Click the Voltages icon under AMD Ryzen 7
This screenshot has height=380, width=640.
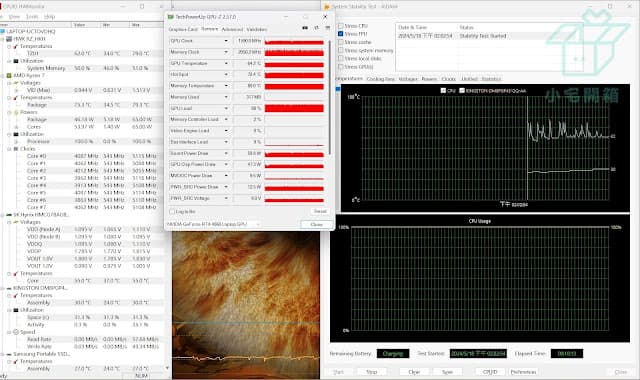(x=16, y=83)
